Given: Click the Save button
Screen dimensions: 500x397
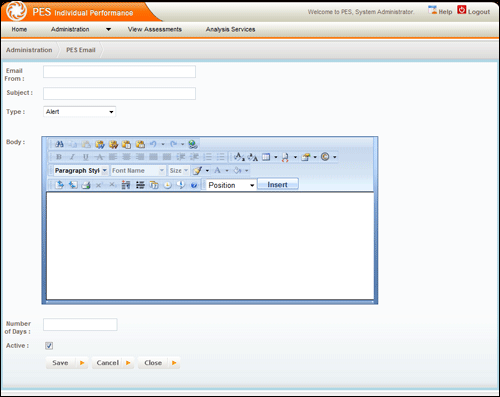Looking at the screenshot, I should pyautogui.click(x=67, y=363).
